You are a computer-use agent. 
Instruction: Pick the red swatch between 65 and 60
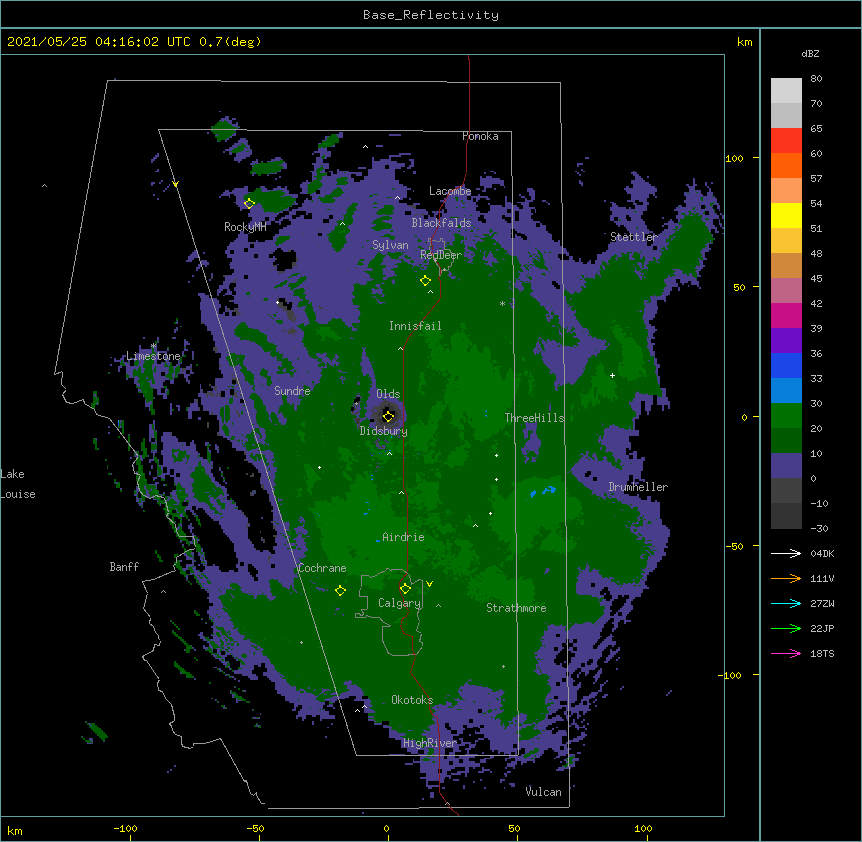click(786, 141)
